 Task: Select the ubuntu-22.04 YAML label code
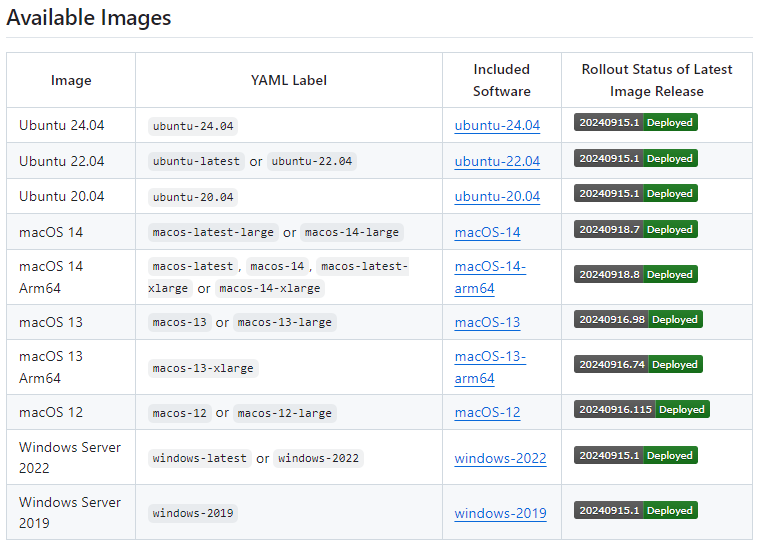click(312, 161)
